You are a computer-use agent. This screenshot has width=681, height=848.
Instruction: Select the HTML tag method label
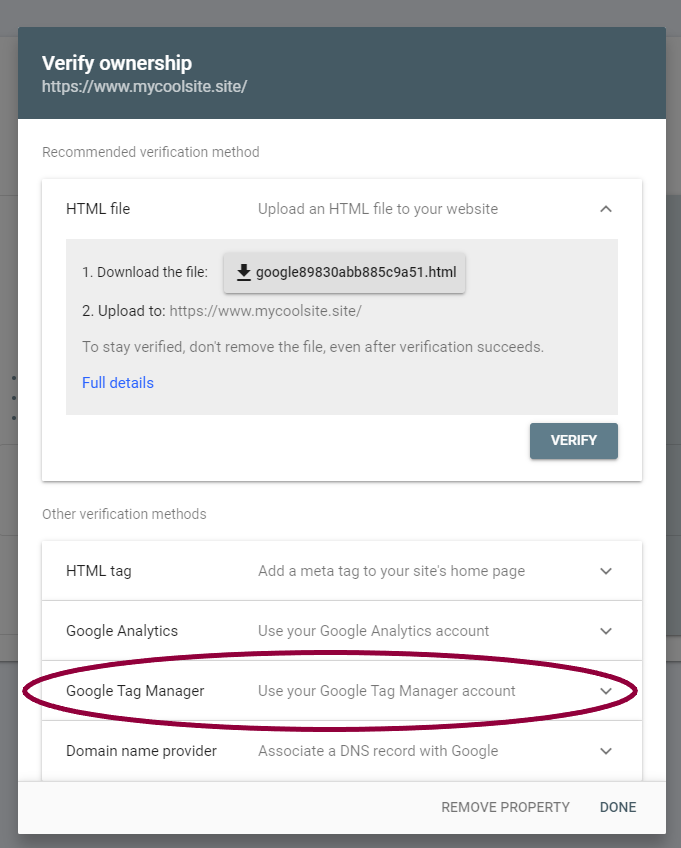98,571
